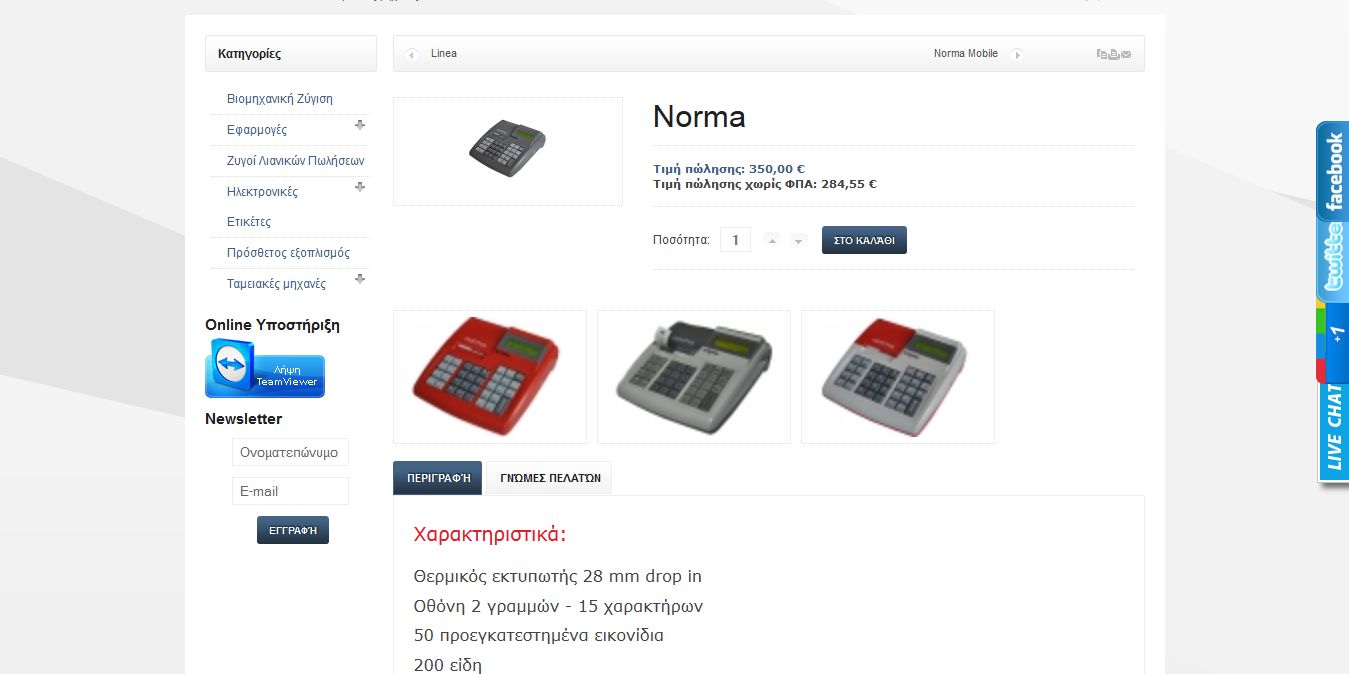Go to next product Norma Mobile arrow
Viewport: 1349px width, 674px height.
click(1016, 54)
